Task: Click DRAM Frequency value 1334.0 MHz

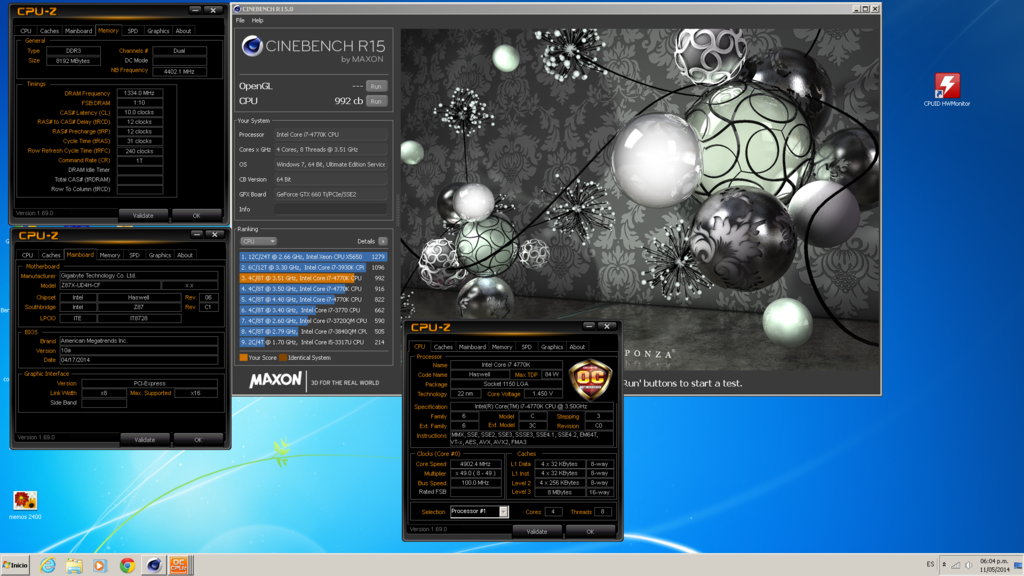Action: (x=139, y=93)
